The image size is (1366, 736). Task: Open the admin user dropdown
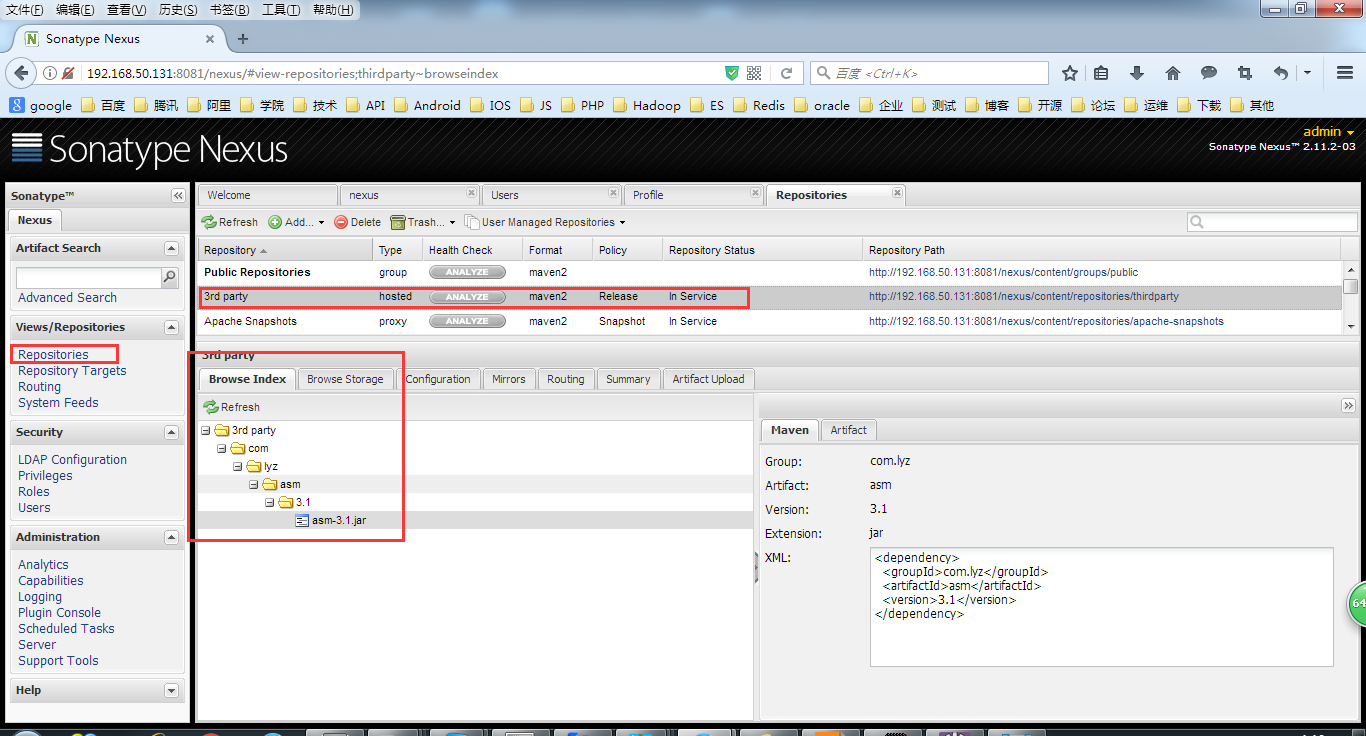coord(1329,132)
